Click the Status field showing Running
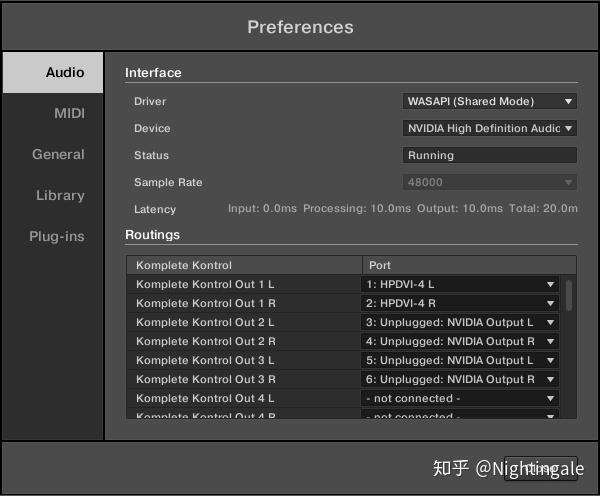The image size is (600, 496). [490, 155]
